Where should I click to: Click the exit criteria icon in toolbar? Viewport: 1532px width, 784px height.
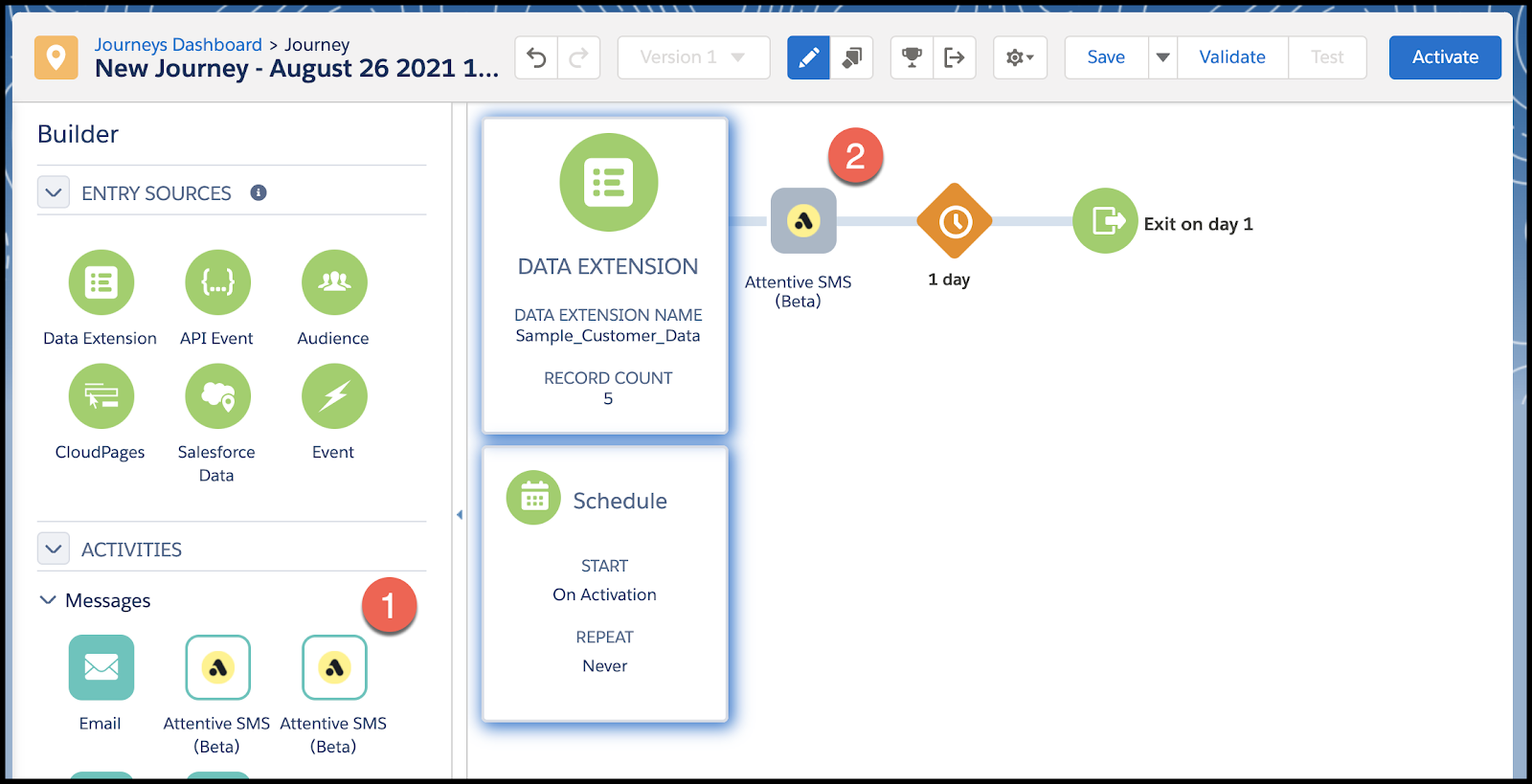pos(954,57)
